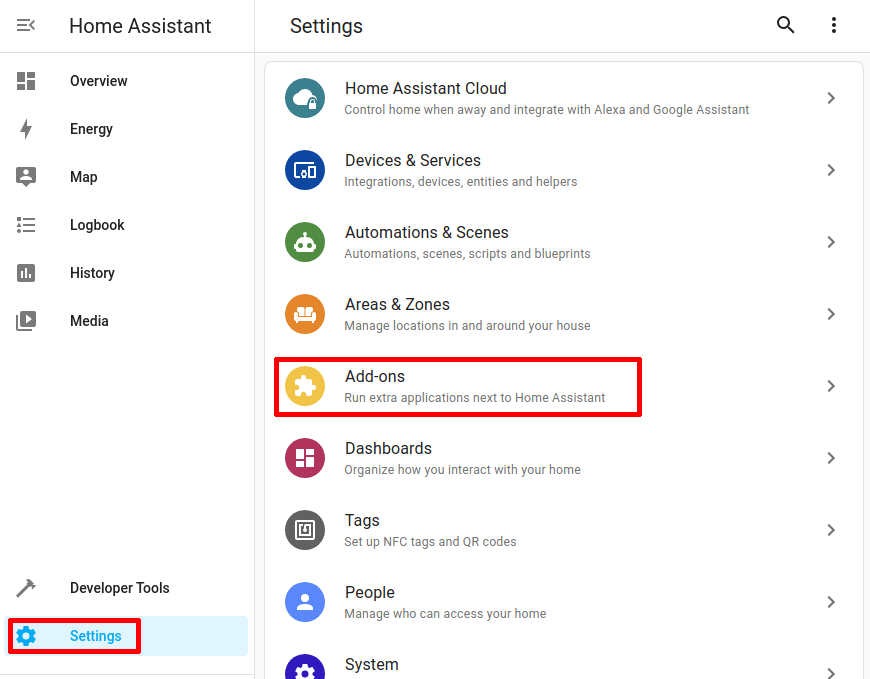Image resolution: width=870 pixels, height=679 pixels.
Task: Click the Add-ons puzzle piece icon
Action: tap(305, 386)
